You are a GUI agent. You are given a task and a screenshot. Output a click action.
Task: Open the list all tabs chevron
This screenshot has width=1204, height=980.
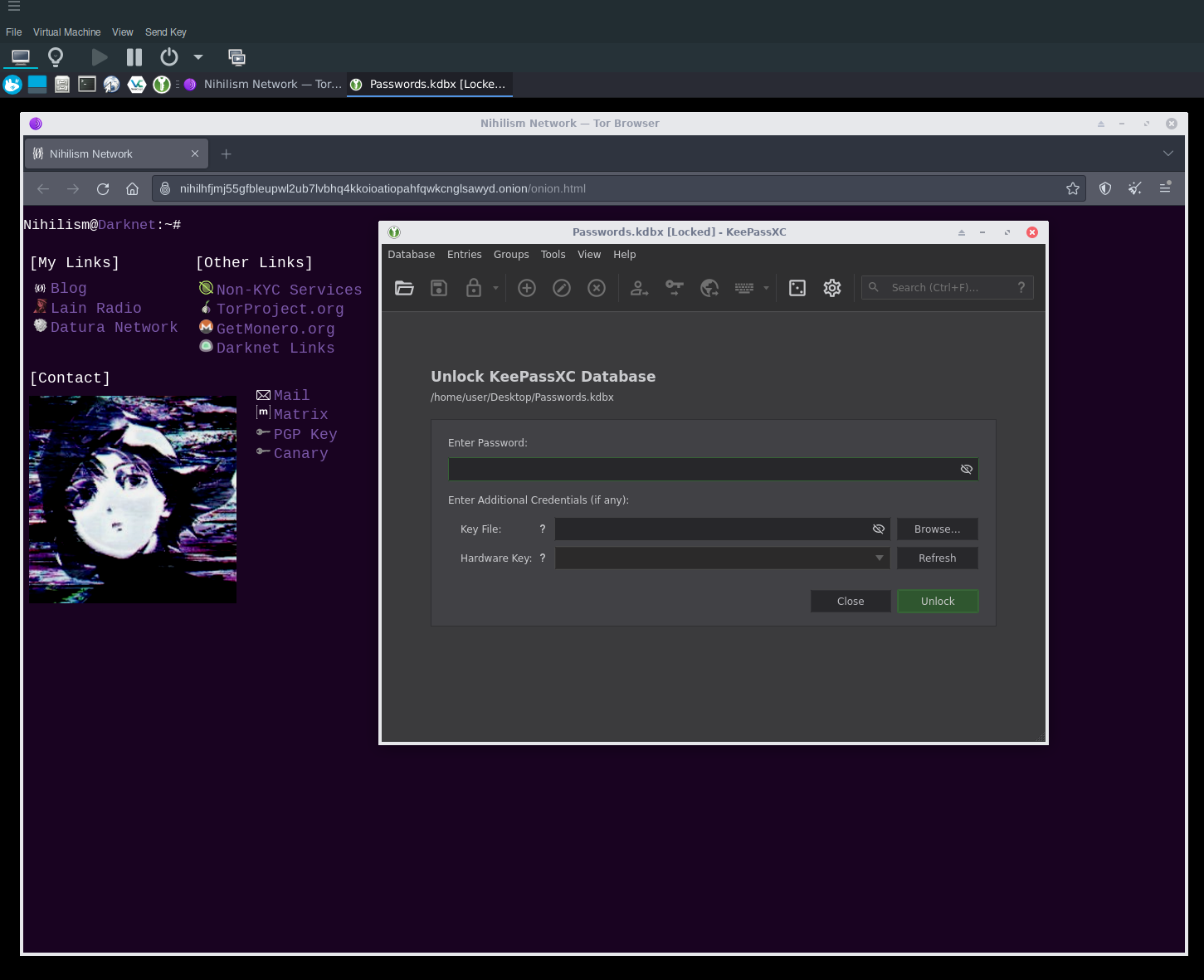[1168, 154]
